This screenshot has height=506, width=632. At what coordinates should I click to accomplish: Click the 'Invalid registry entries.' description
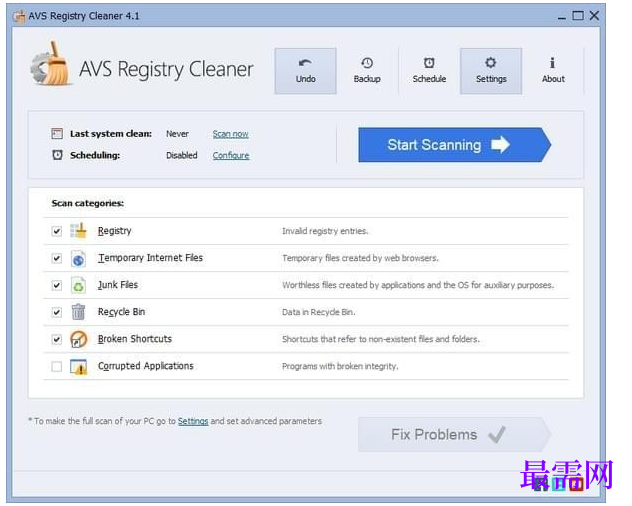tap(325, 231)
